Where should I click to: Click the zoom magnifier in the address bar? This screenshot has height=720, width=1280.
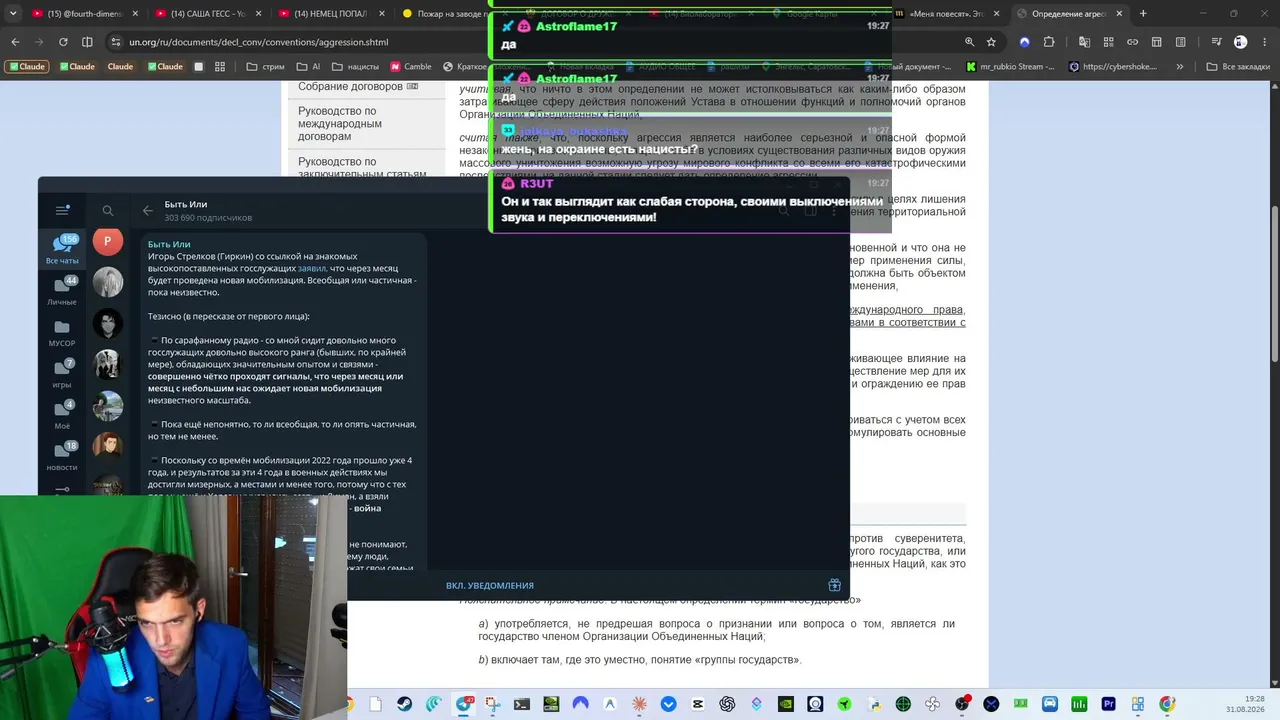[x=969, y=42]
